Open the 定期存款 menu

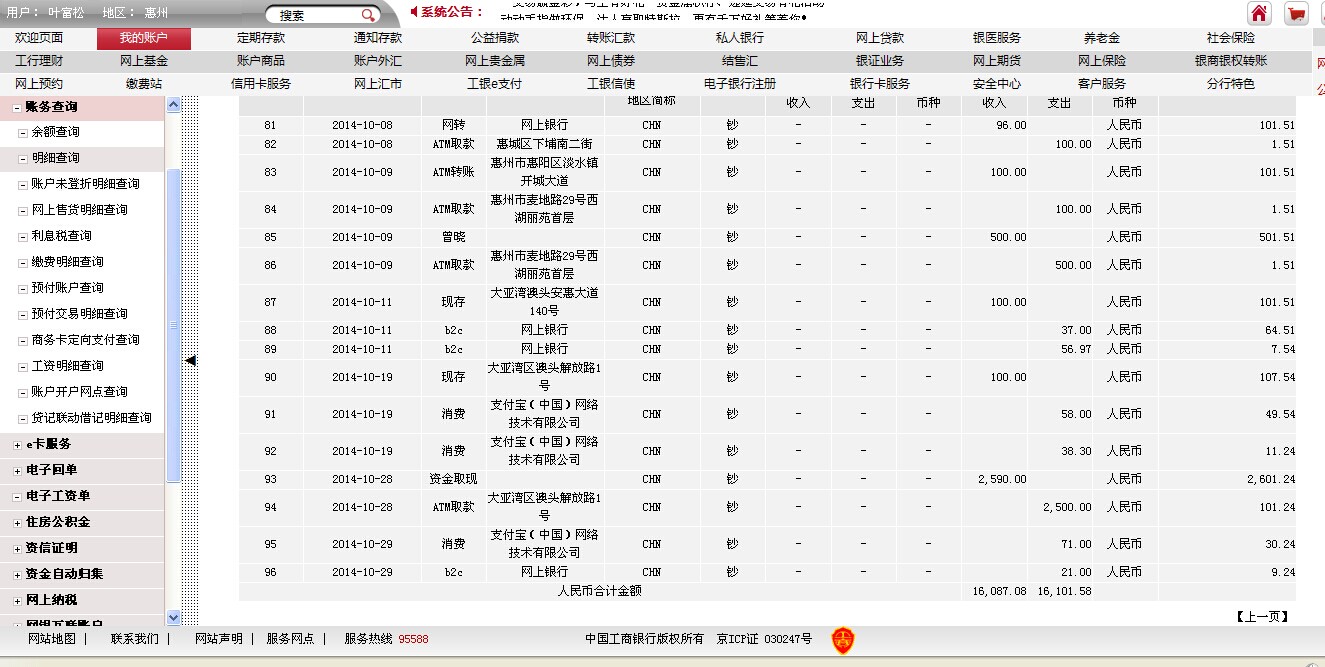[x=261, y=38]
